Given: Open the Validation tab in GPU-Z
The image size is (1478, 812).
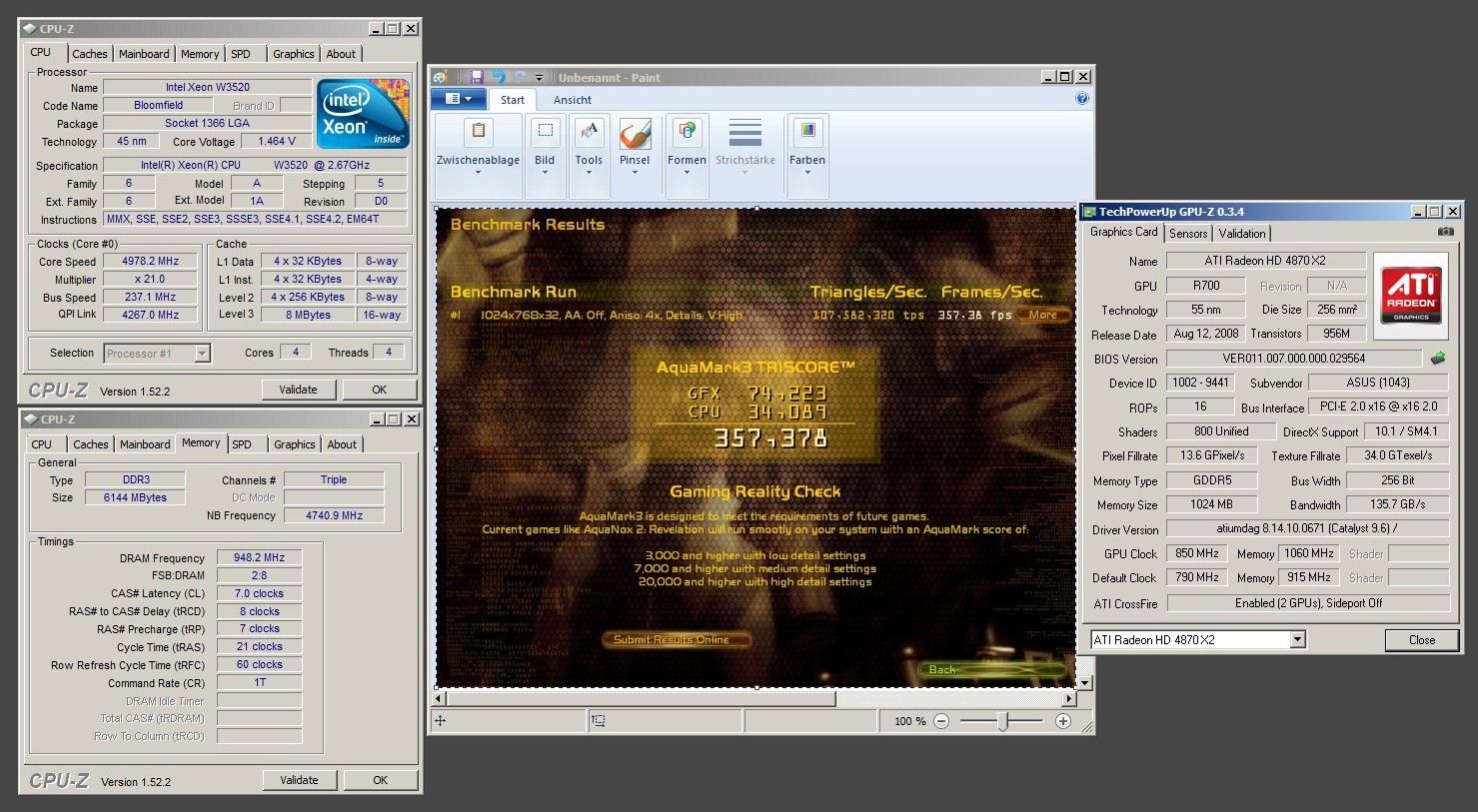Looking at the screenshot, I should coord(1242,233).
